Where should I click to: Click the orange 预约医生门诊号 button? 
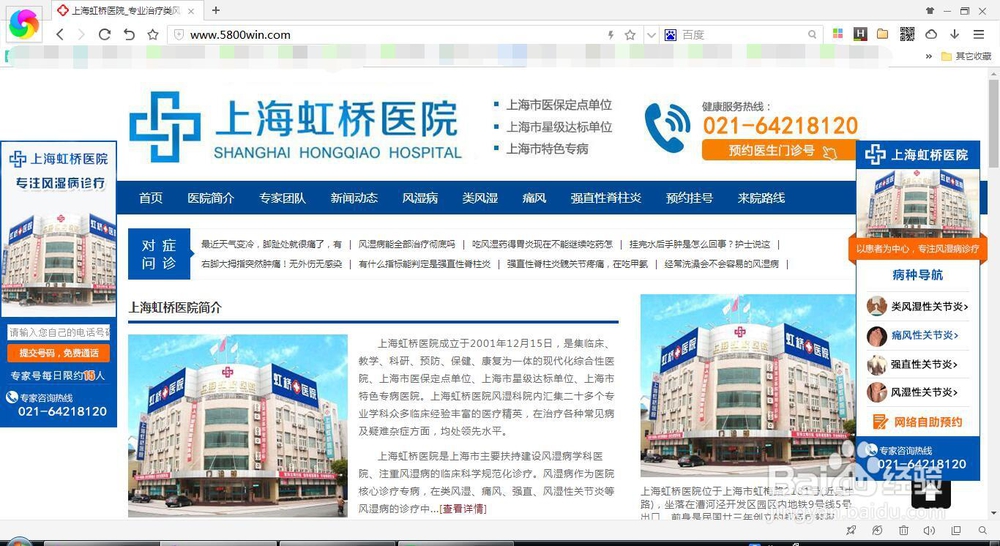pyautogui.click(x=778, y=151)
